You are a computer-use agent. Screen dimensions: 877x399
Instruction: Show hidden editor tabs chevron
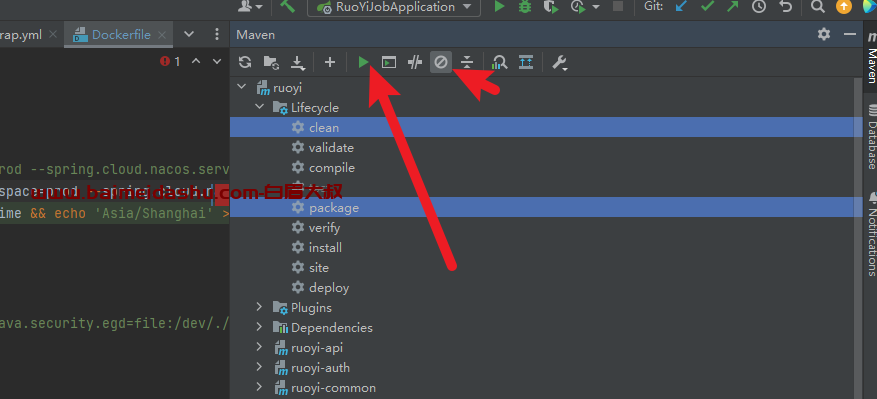click(189, 34)
